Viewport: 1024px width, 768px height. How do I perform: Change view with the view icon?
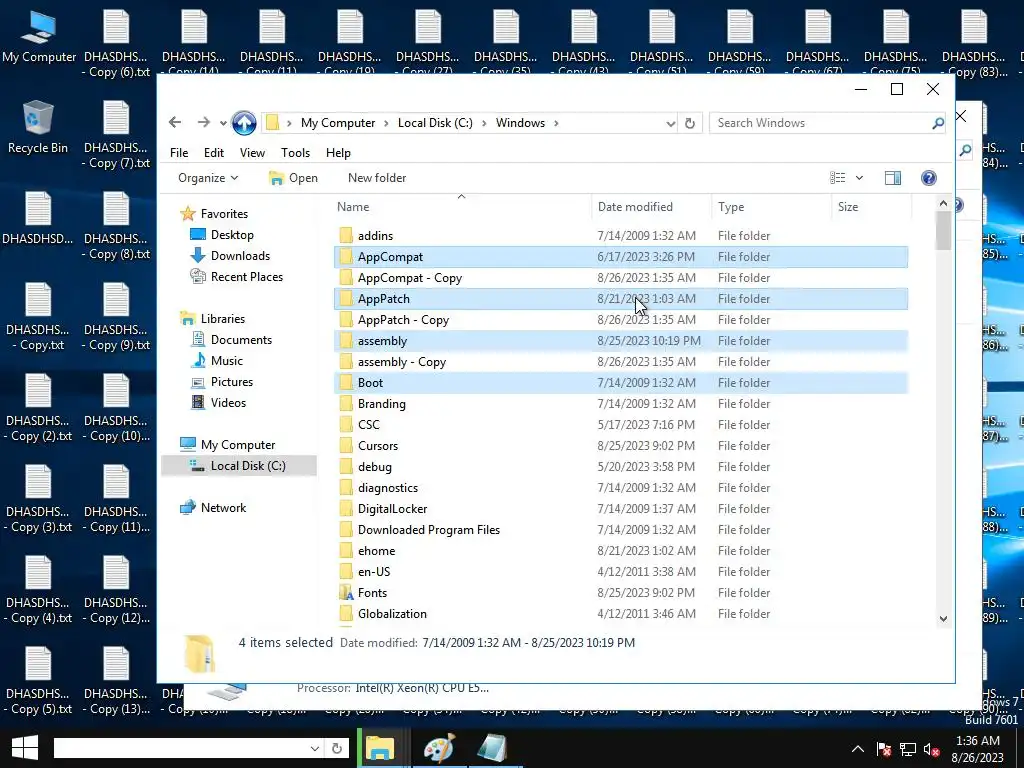pos(838,178)
